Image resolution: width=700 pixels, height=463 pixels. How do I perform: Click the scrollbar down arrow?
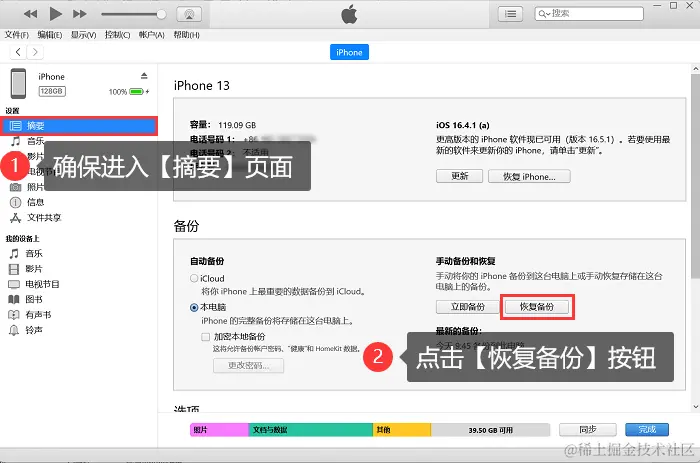pos(695,407)
